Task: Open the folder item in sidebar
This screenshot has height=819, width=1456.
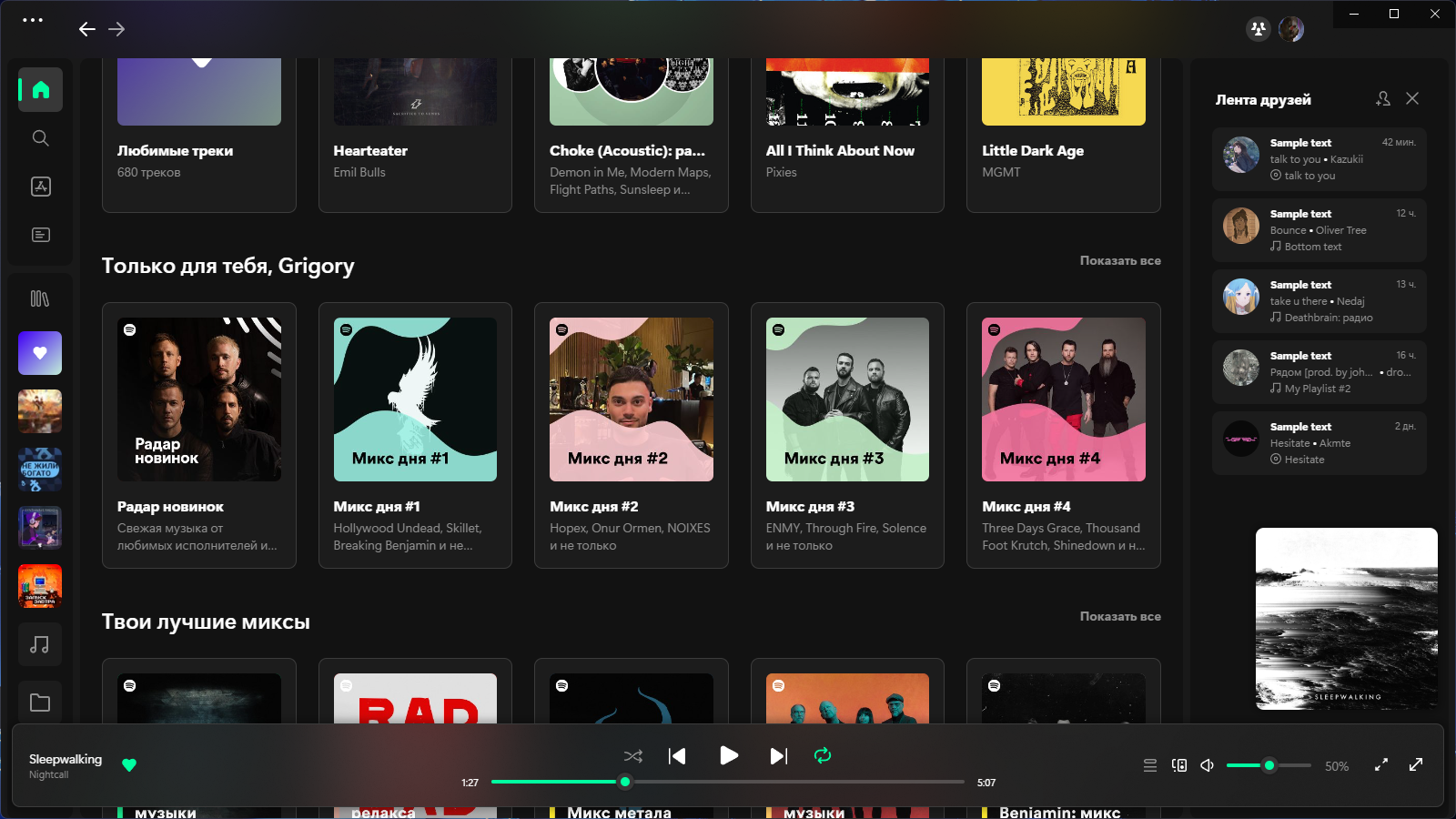Action: point(40,703)
